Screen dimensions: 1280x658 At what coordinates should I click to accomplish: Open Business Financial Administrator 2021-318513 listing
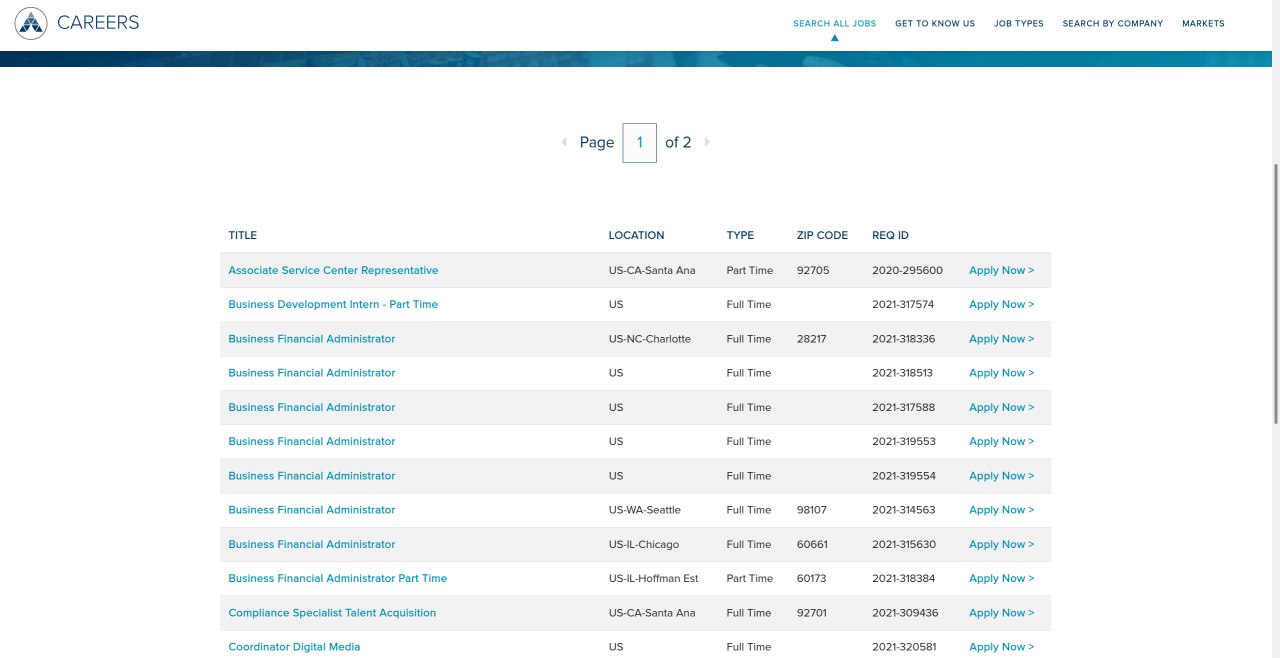tap(311, 373)
